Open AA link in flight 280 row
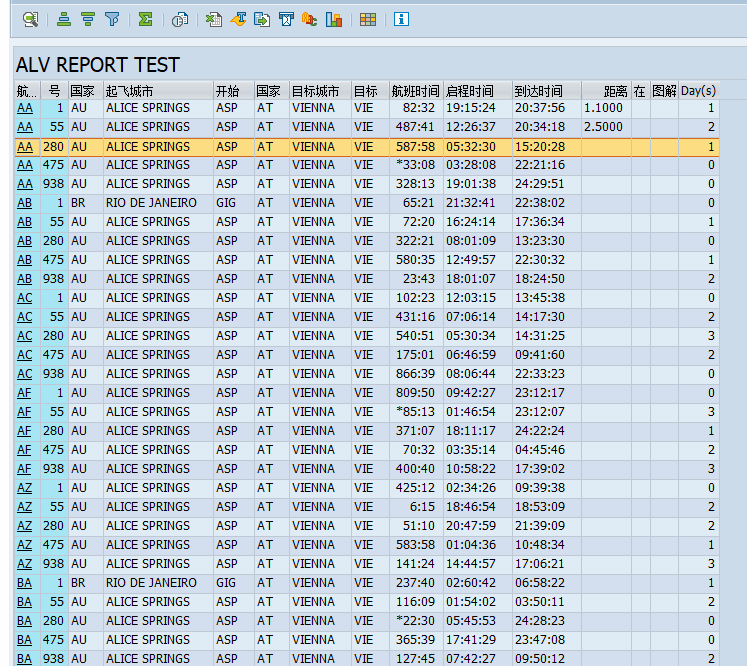 25,147
